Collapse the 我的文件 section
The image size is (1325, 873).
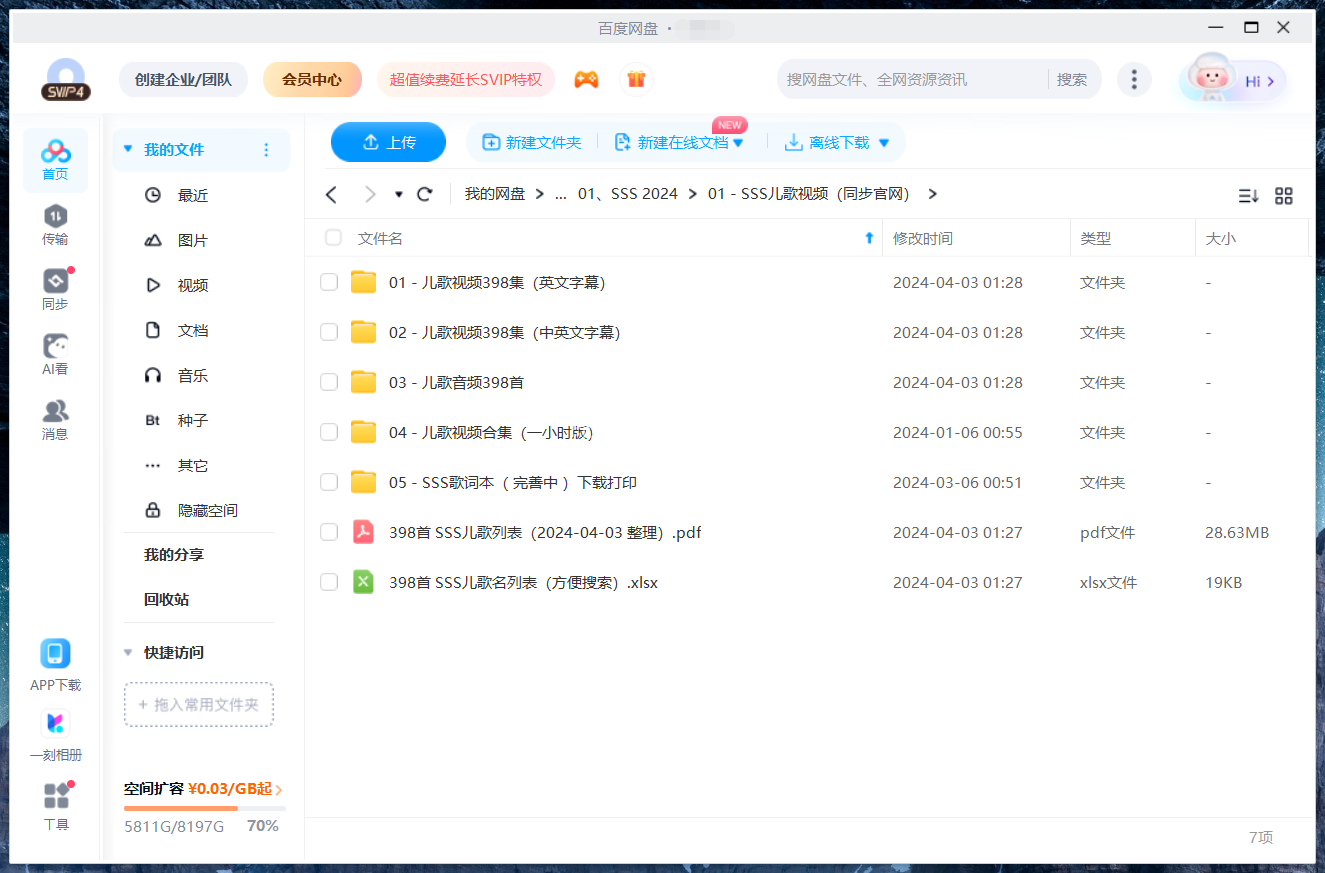pyautogui.click(x=127, y=148)
